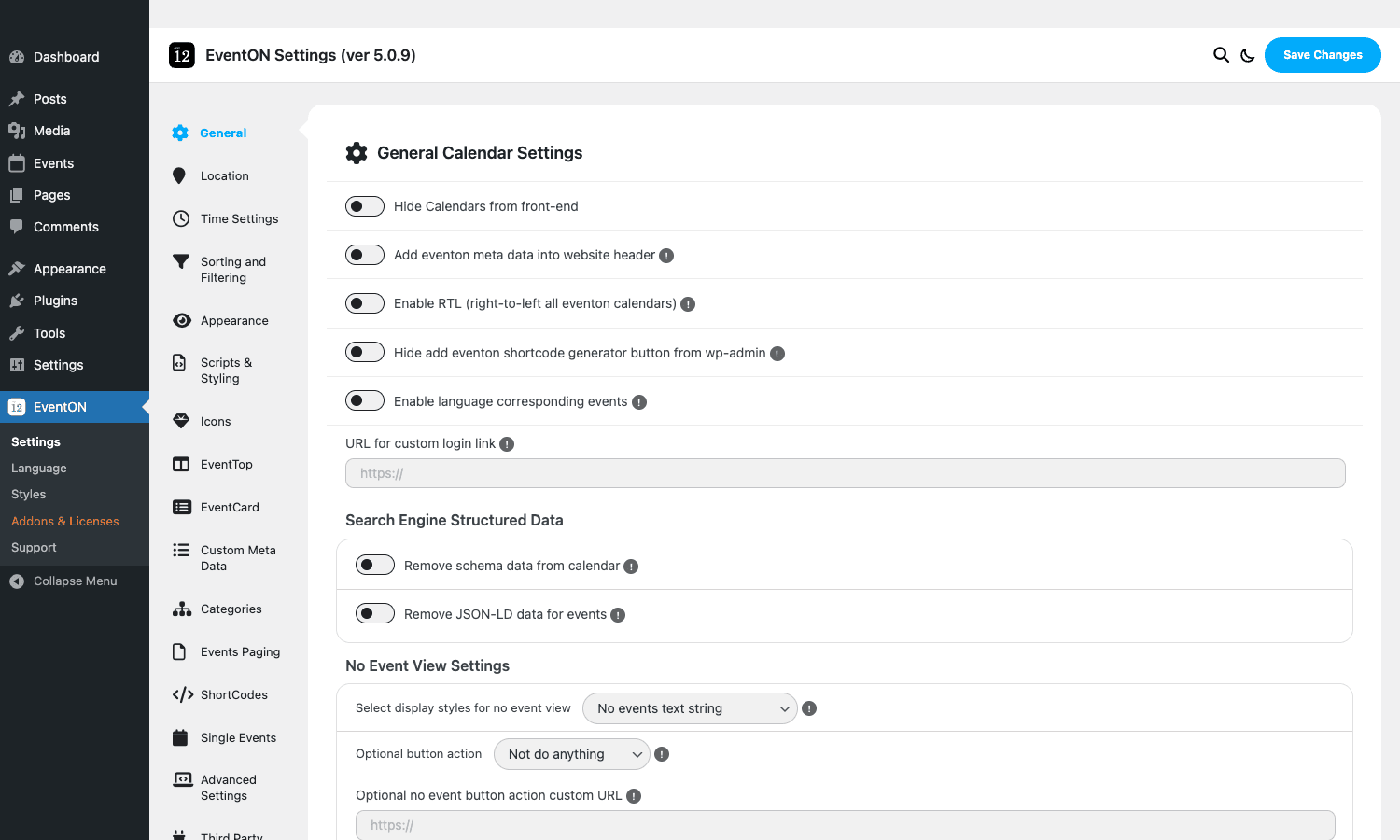
Task: Toggle dark mode moon icon
Action: [x=1248, y=55]
